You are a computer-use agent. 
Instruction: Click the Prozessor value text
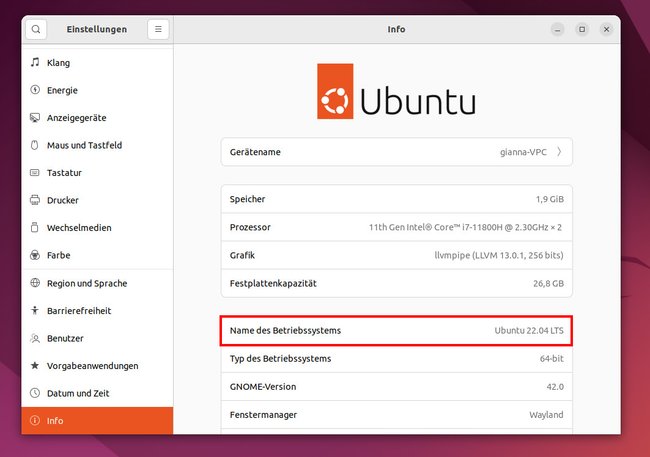(465, 227)
